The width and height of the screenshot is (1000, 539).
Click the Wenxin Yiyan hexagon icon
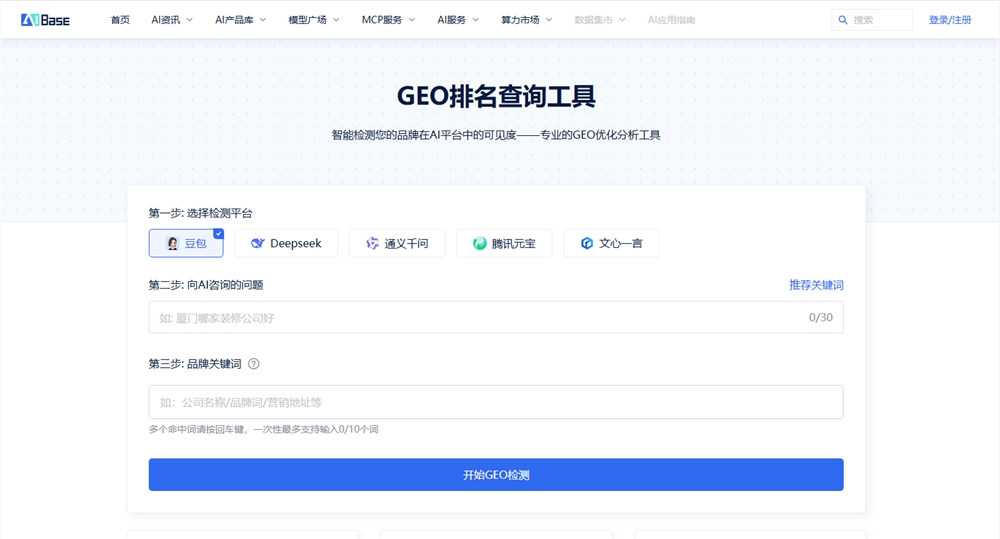click(x=587, y=243)
